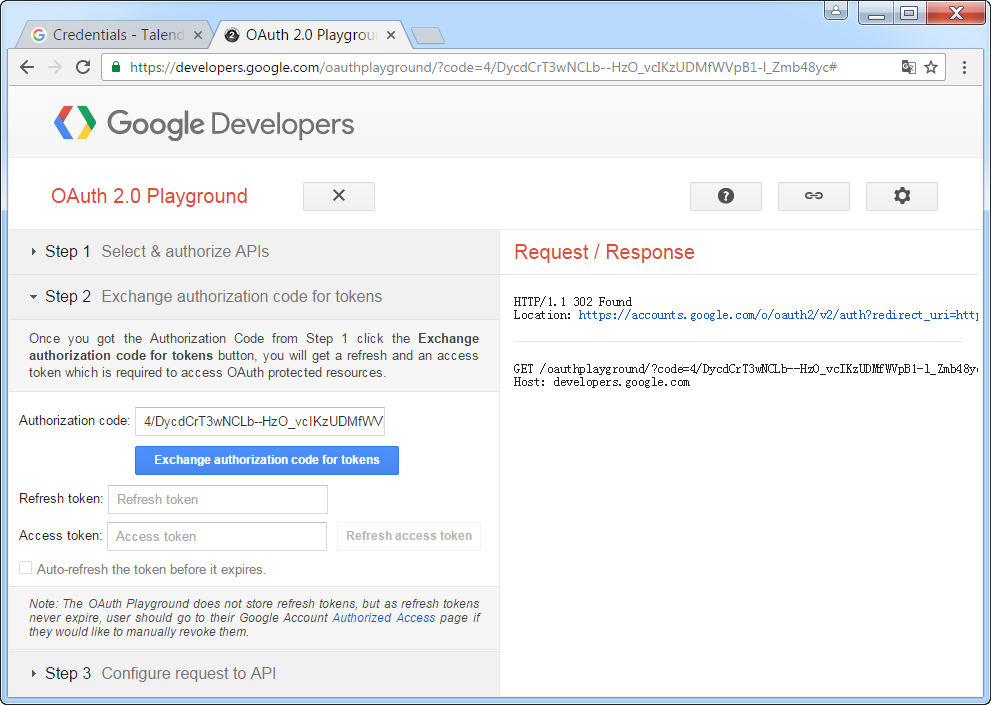Open the Authorized Access link
Image resolution: width=991 pixels, height=705 pixels.
click(x=384, y=618)
